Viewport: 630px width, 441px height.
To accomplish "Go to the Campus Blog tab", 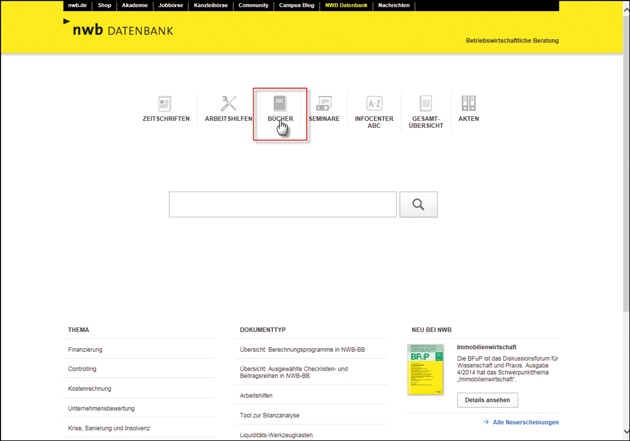I will coord(296,5).
